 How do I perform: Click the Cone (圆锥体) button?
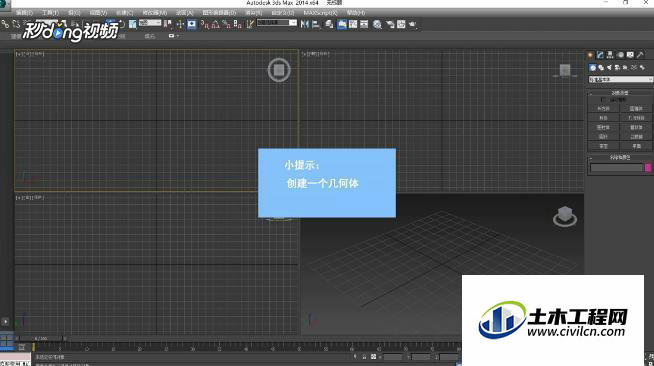(636, 109)
